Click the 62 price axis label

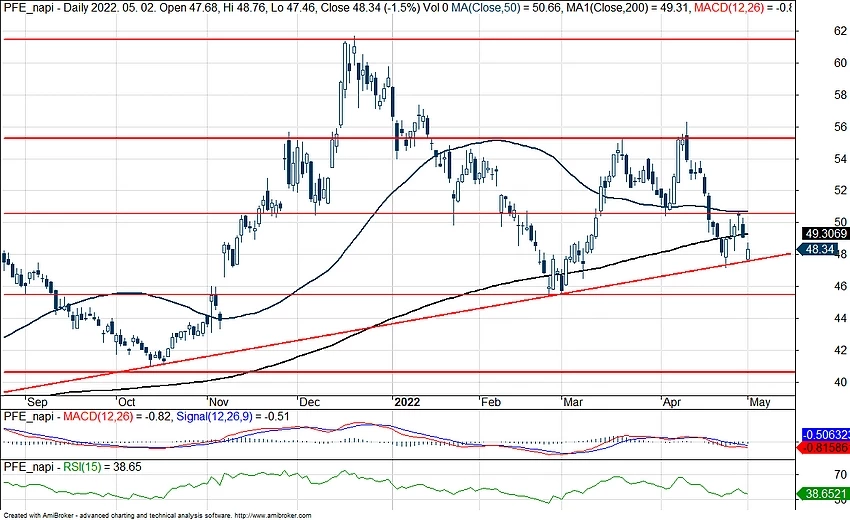(840, 31)
